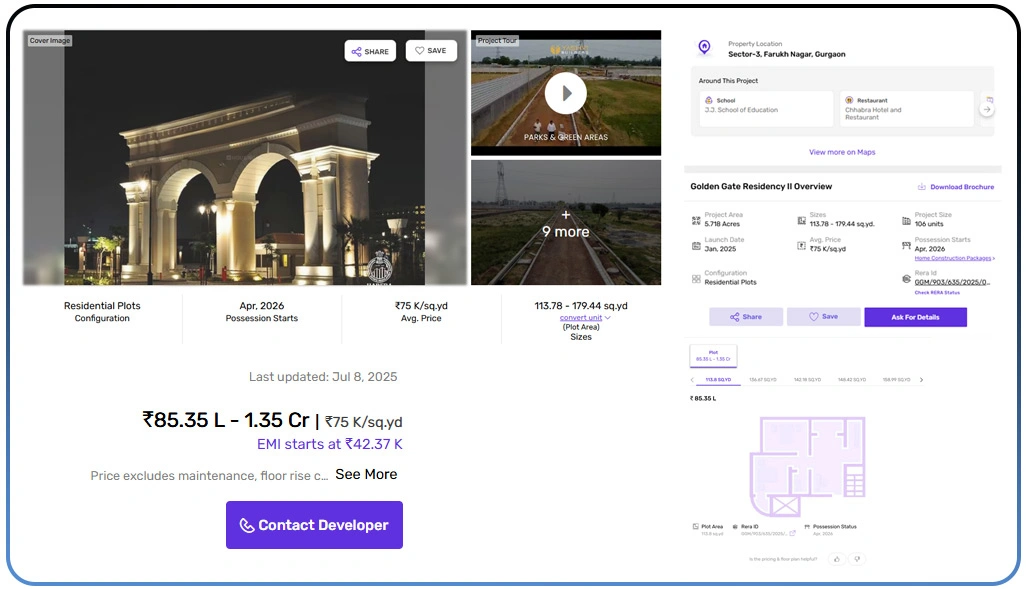Switch to the 156.67 SQ.YD tab
Viewport: 1026px width, 589px height.
[763, 379]
